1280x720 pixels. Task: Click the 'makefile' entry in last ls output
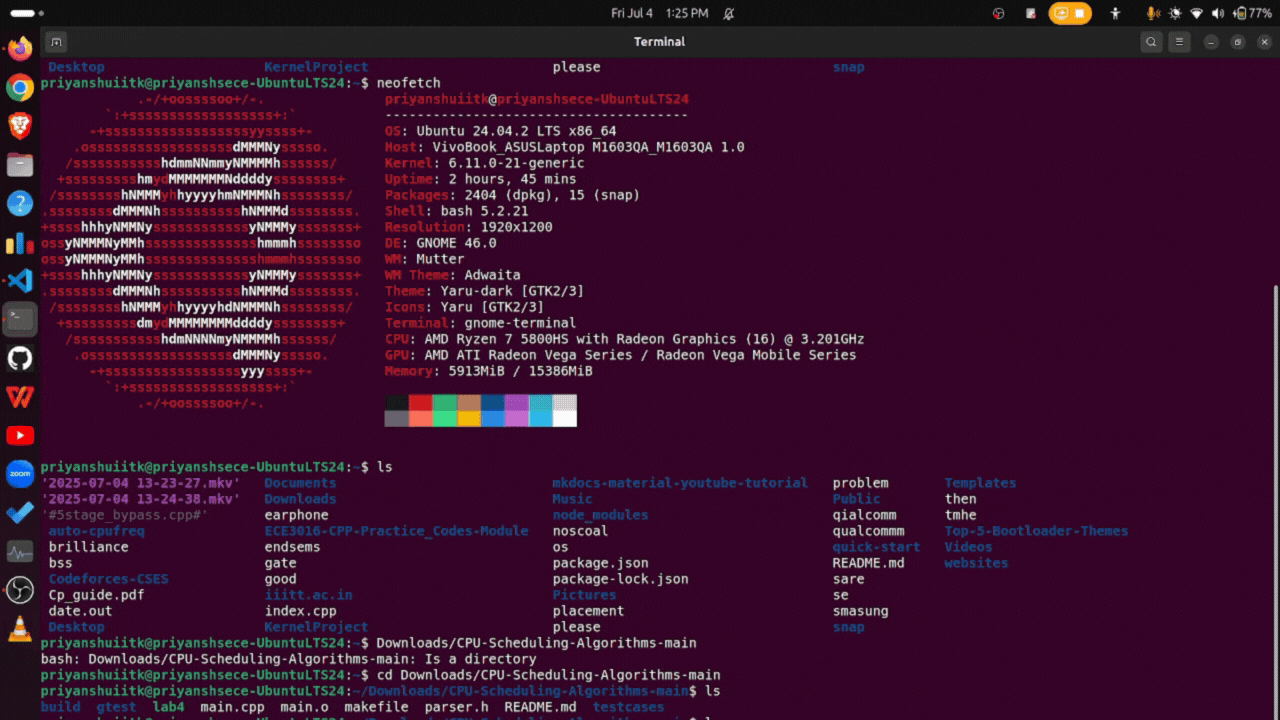click(376, 707)
